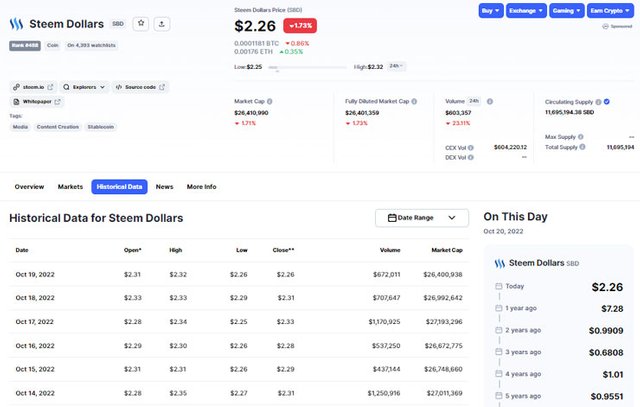Screen dimensions: 640x407
Task: Select the Oct 19, 2022 date cell
Action: (35, 274)
